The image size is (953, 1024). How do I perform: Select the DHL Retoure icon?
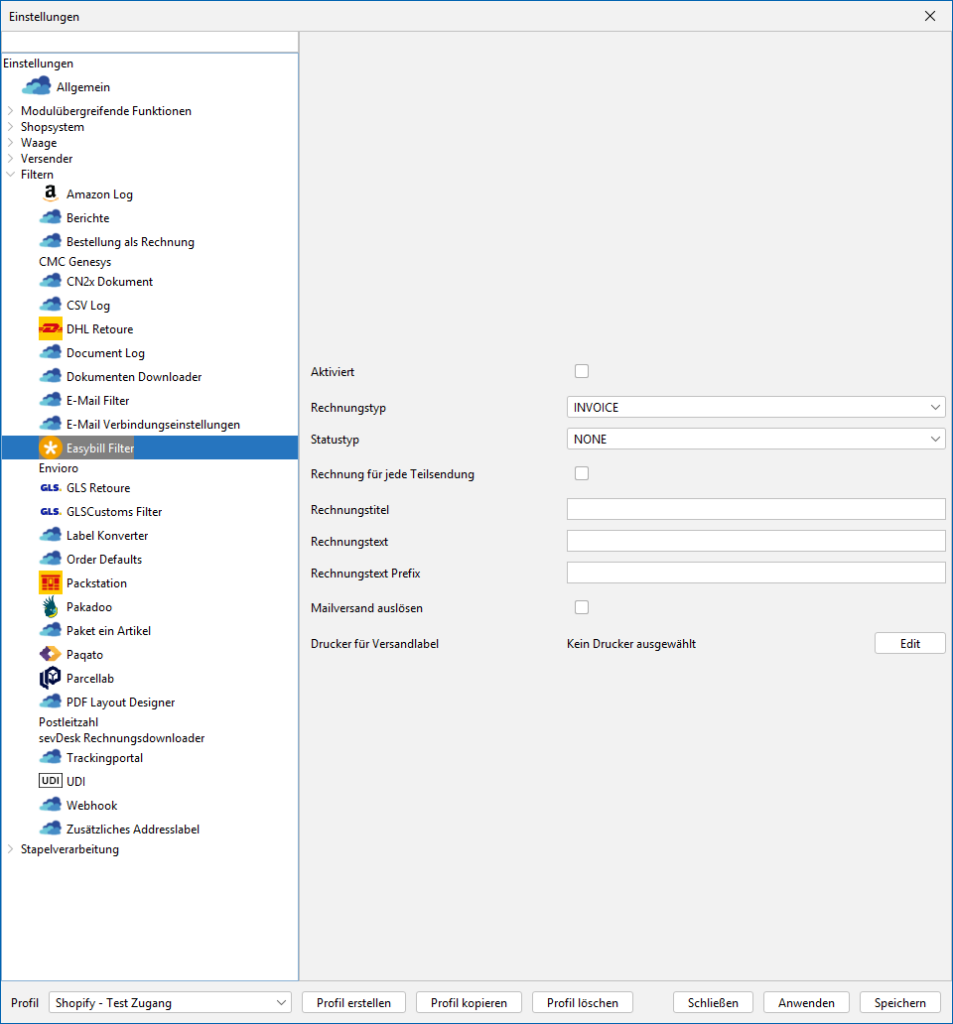[50, 329]
